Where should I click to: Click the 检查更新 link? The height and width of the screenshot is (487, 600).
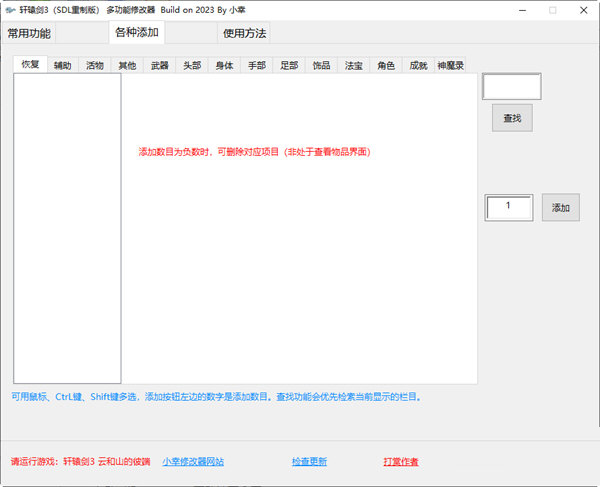[x=309, y=462]
